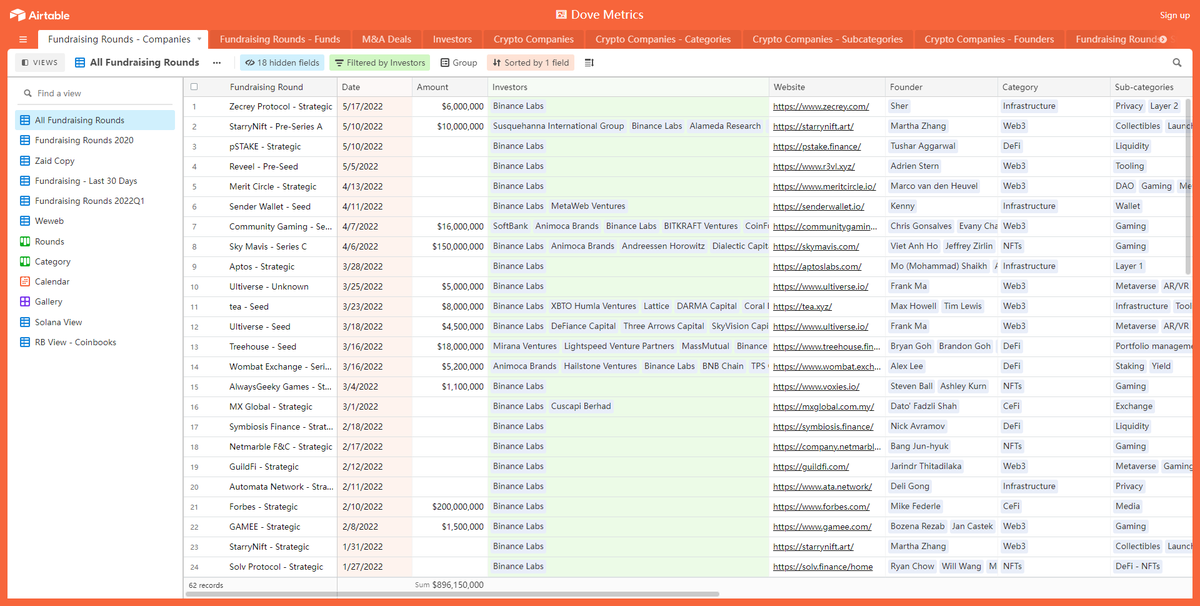Switch to M&A Deals tab
This screenshot has width=1200, height=606.
coord(386,39)
